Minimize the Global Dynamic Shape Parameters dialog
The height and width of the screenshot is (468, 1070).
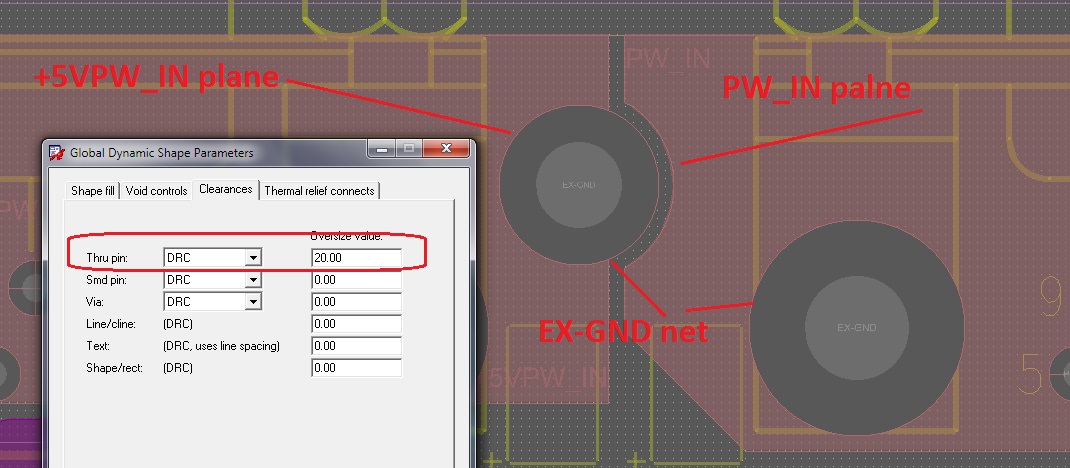click(x=381, y=149)
